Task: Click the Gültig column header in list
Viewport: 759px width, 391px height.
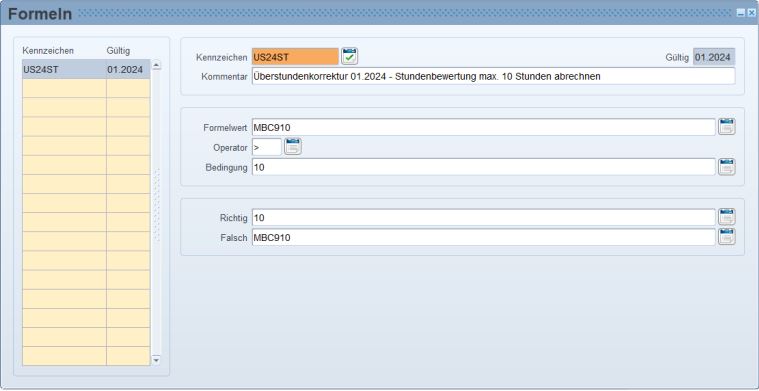Action: 118,50
